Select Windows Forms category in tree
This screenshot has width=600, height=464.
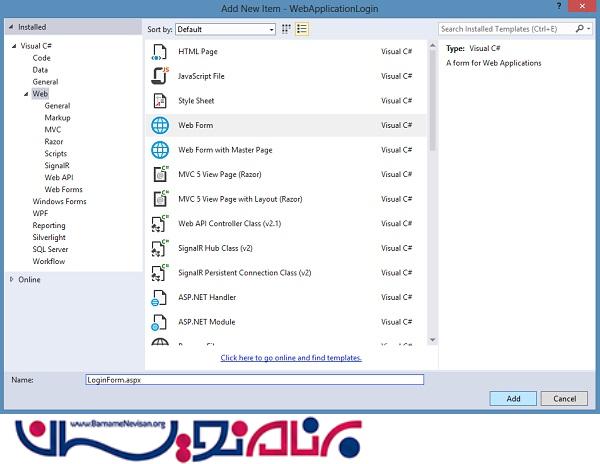(x=59, y=201)
